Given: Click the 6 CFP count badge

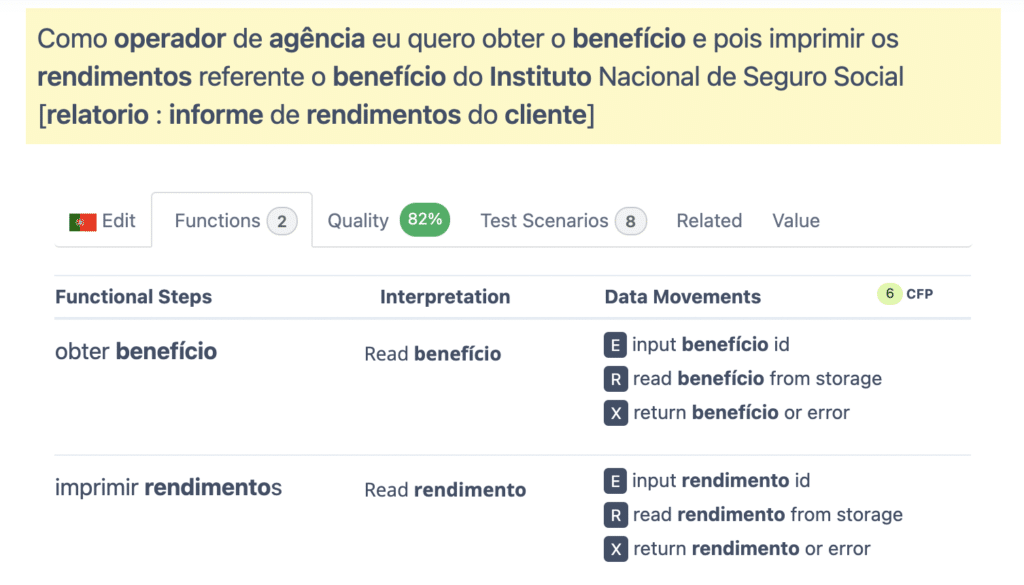Looking at the screenshot, I should click(889, 294).
